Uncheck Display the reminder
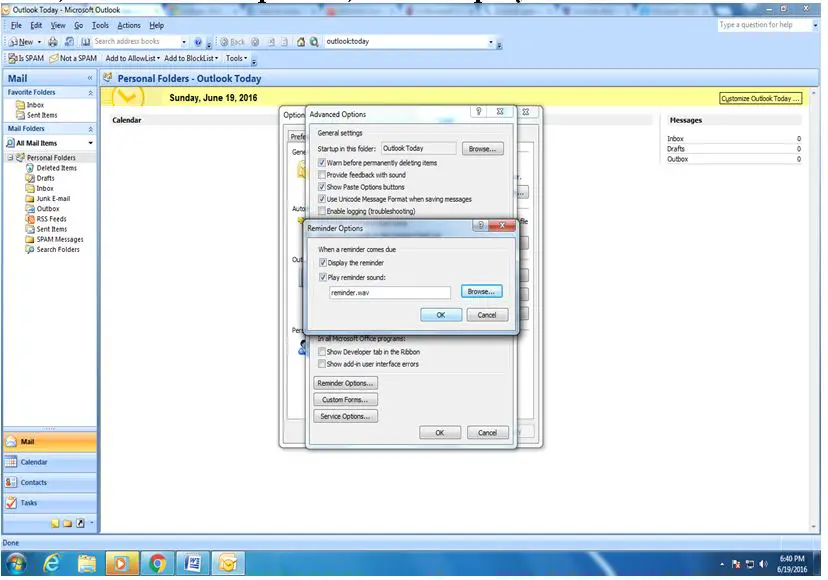The height and width of the screenshot is (580, 828). (323, 263)
